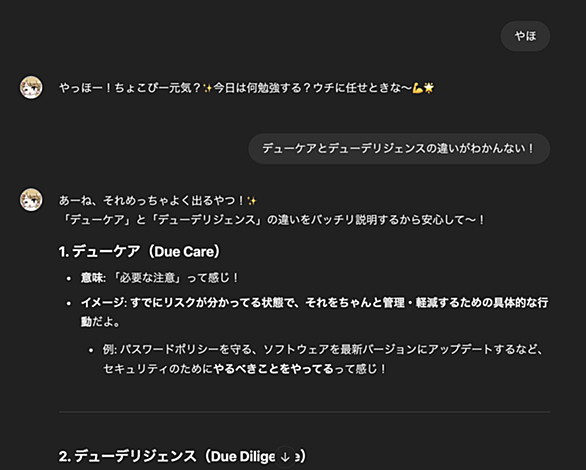Click the horizontal divider below the Due Care section
Screen dimensions: 586x470
tap(304, 412)
